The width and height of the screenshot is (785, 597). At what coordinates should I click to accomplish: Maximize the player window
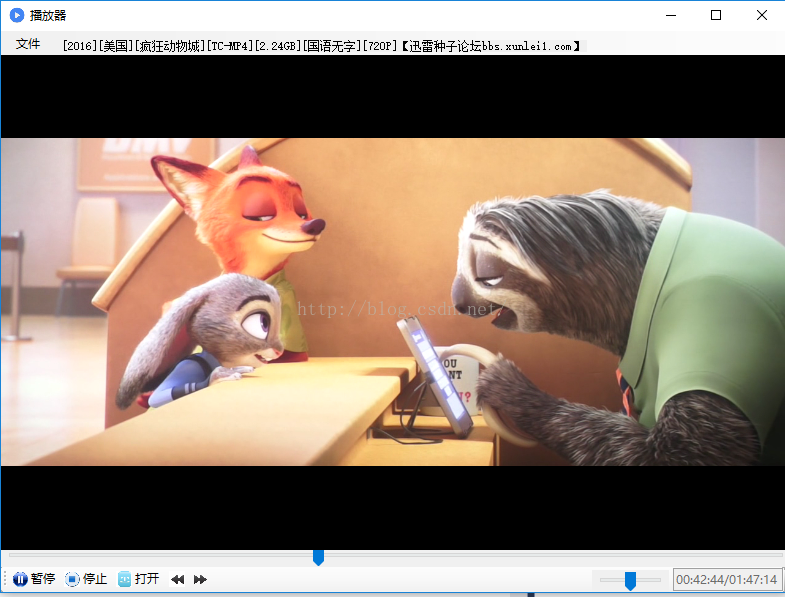pyautogui.click(x=716, y=15)
